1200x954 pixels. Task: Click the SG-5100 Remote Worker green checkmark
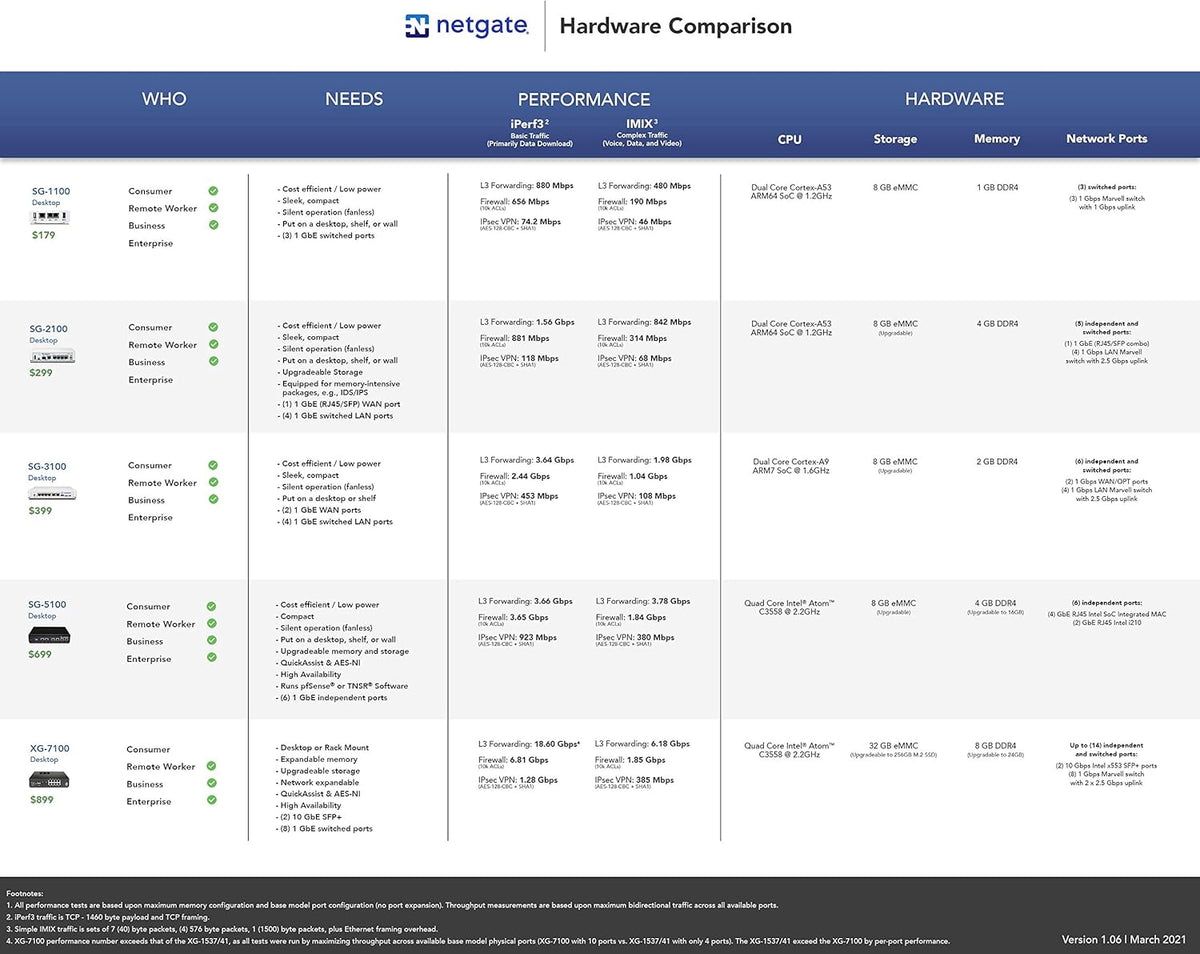[x=211, y=623]
